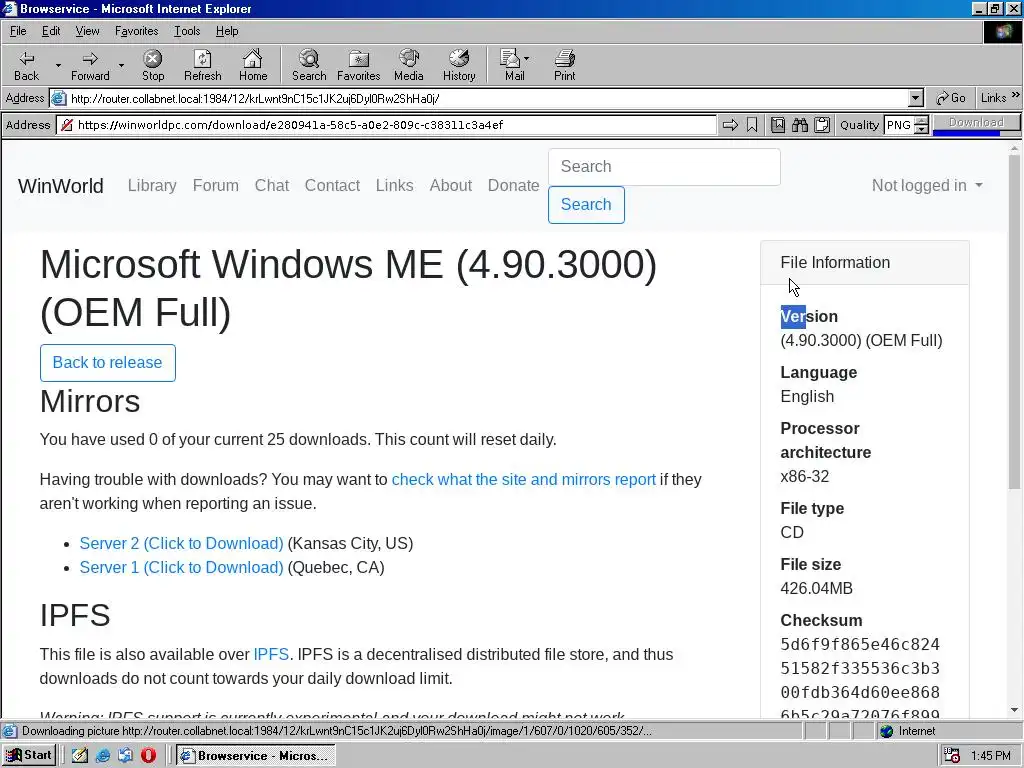Open the site and mirrors report link
This screenshot has width=1024, height=768.
click(x=524, y=479)
